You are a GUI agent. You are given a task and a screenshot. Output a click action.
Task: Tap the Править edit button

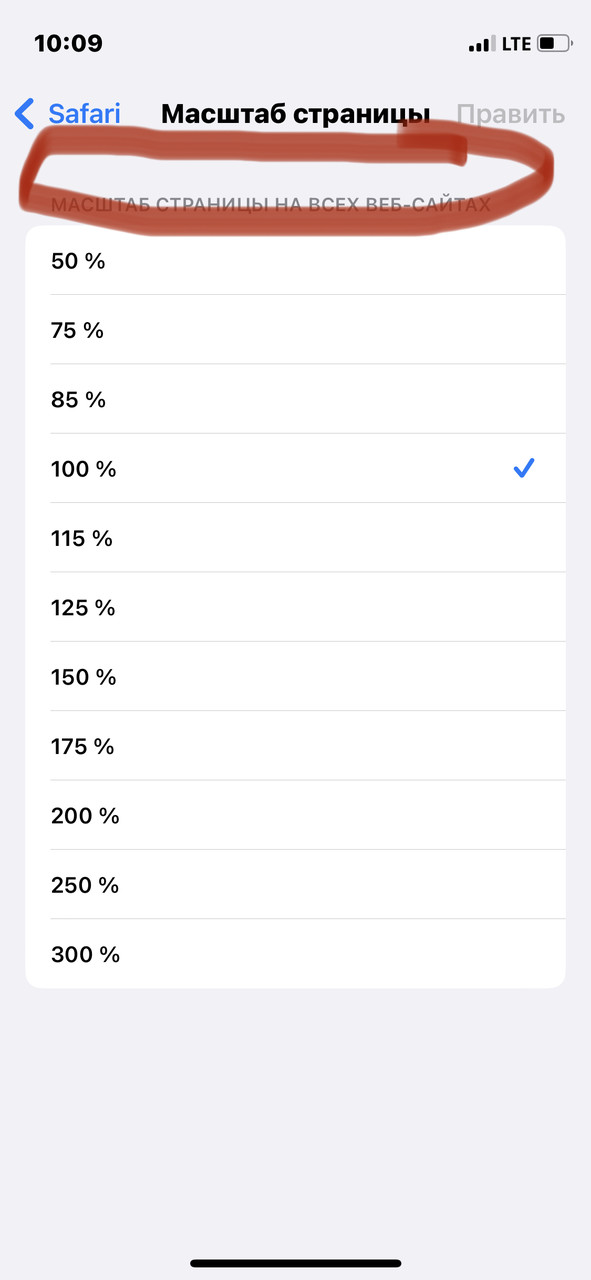[x=511, y=114]
